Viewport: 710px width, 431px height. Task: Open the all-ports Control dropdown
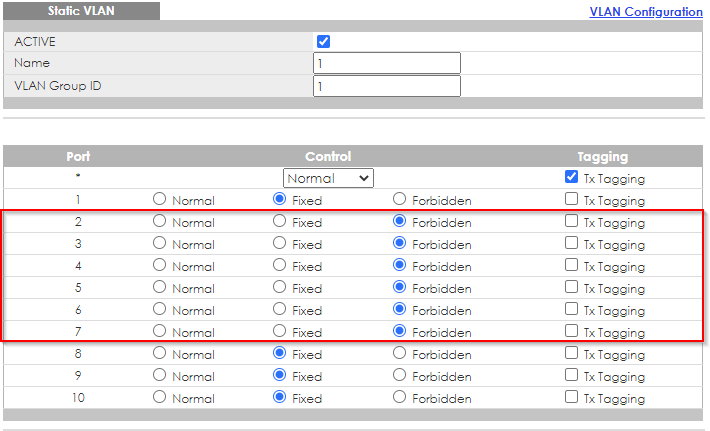point(328,178)
